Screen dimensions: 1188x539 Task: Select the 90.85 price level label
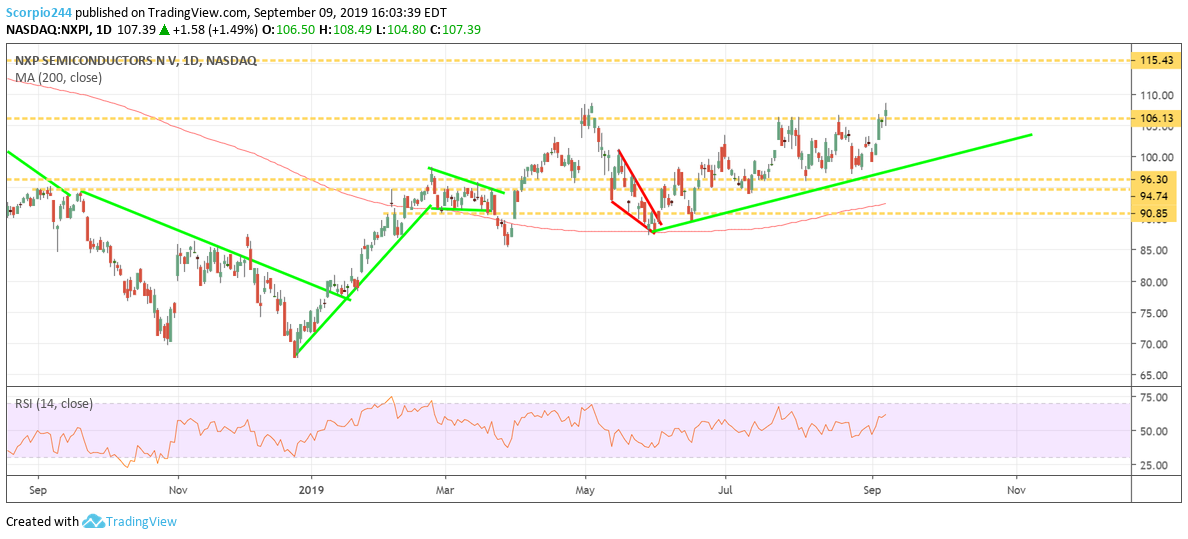pos(1156,213)
